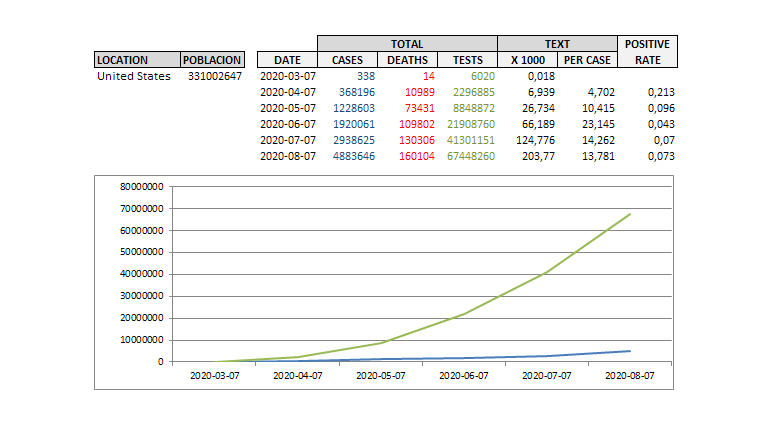Select cases value 1228603
Image resolution: width=770 pixels, height=430 pixels.
point(354,108)
